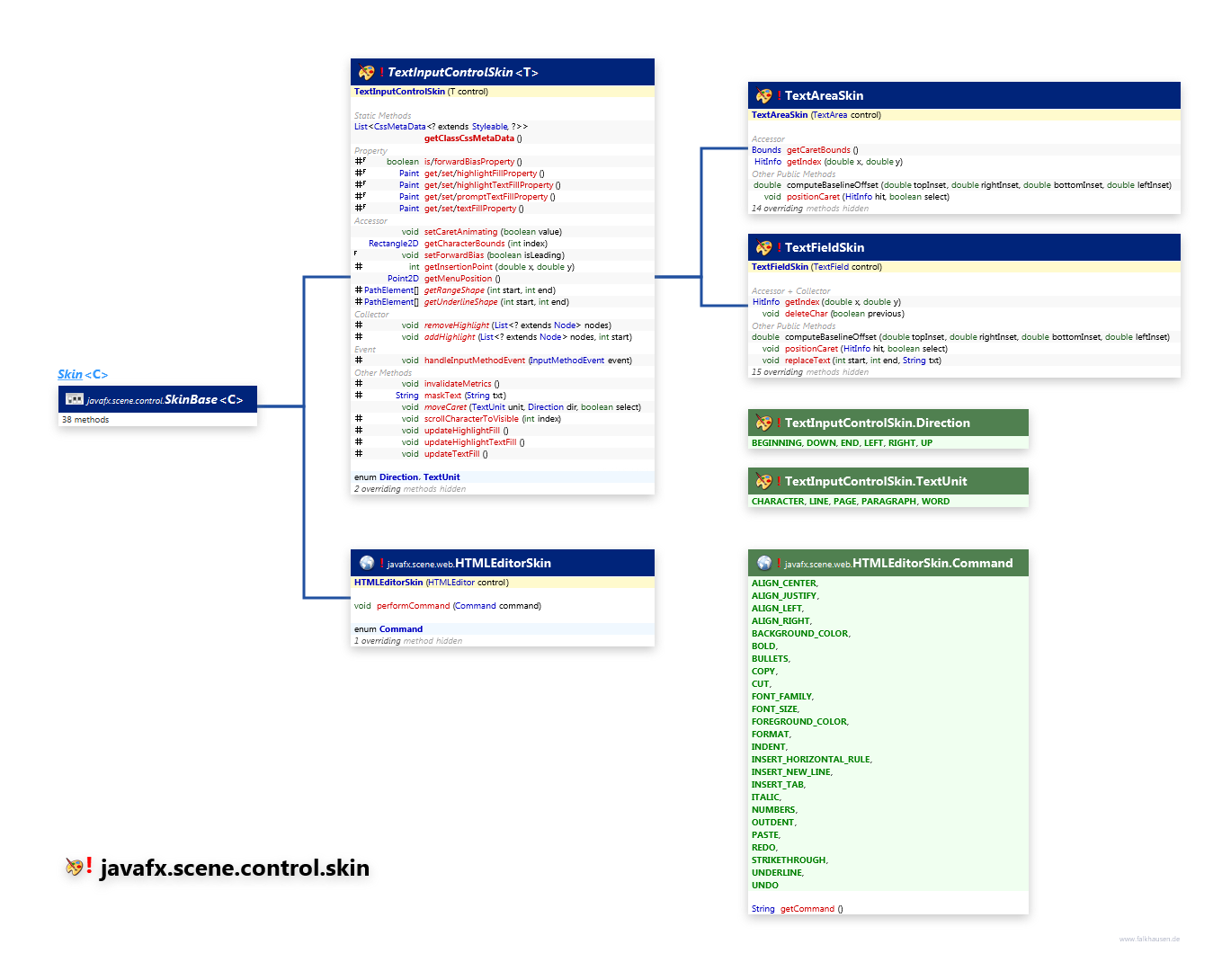Expand 15 overriding methods hidden in TextFieldSkin
Screen dimensions: 1231x980
point(809,372)
